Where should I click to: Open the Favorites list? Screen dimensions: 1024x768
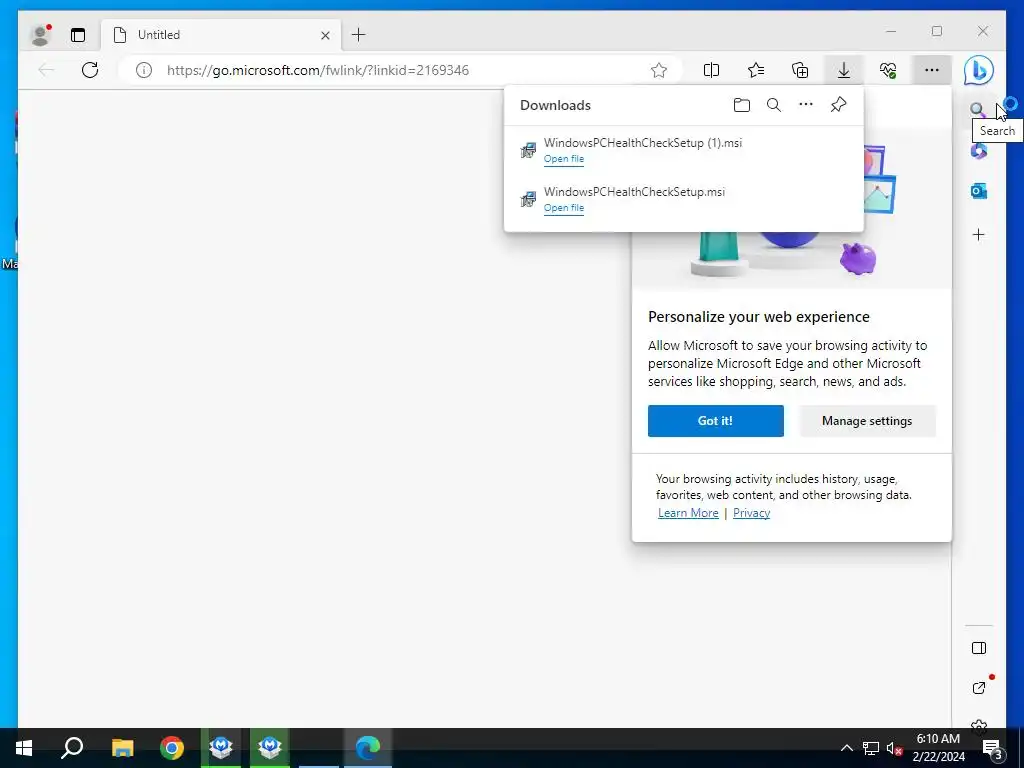(x=756, y=70)
